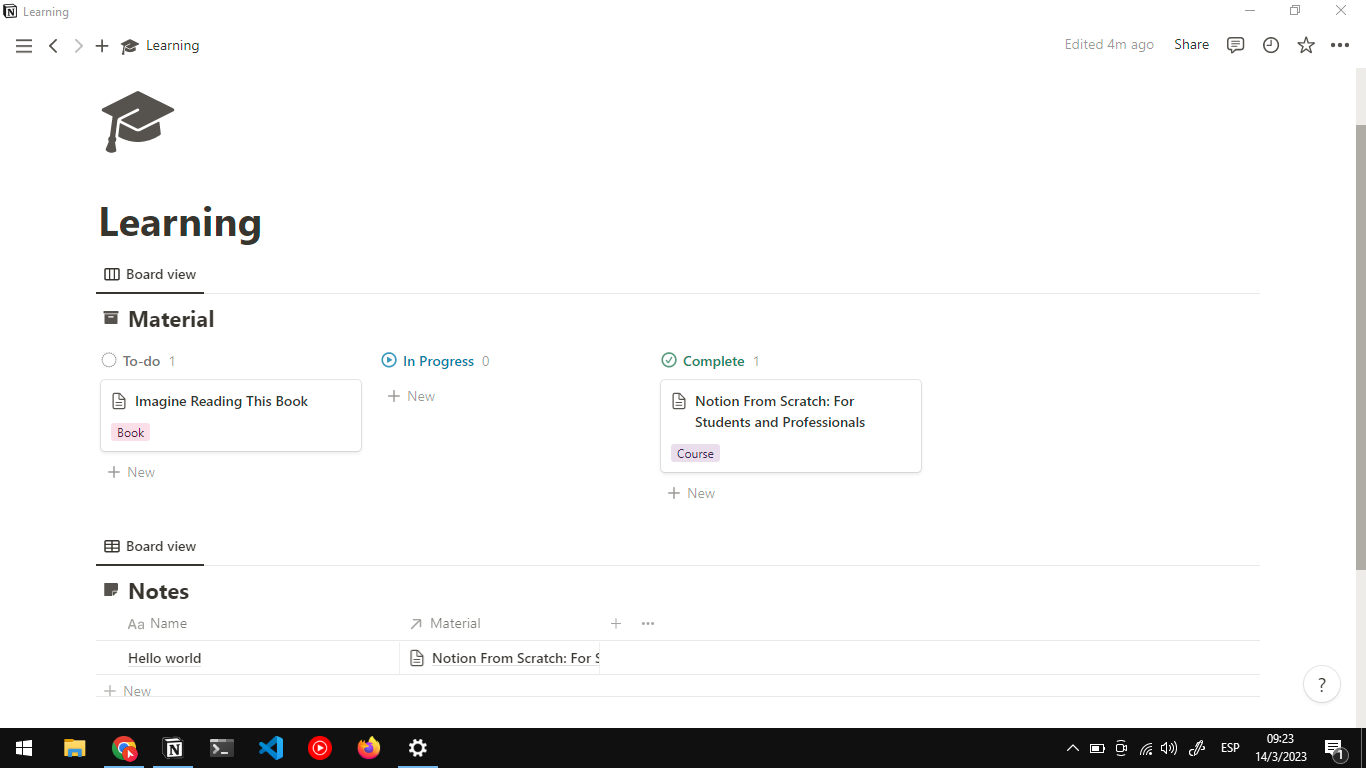Click the Learning breadcrumb in the top bar
This screenshot has width=1366, height=768.
(160, 46)
